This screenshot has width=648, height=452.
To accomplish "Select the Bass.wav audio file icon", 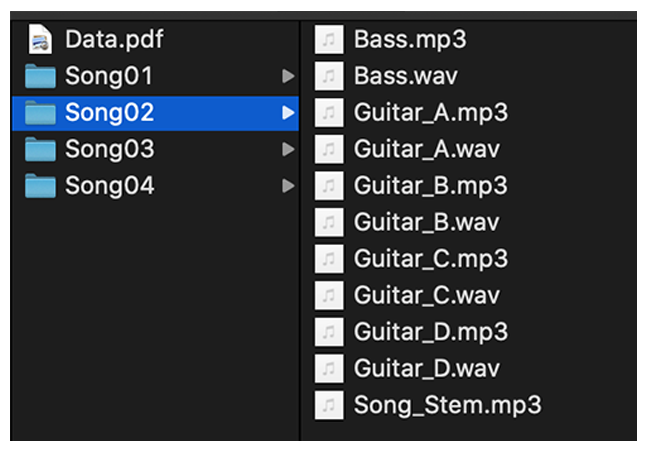I will 329,76.
